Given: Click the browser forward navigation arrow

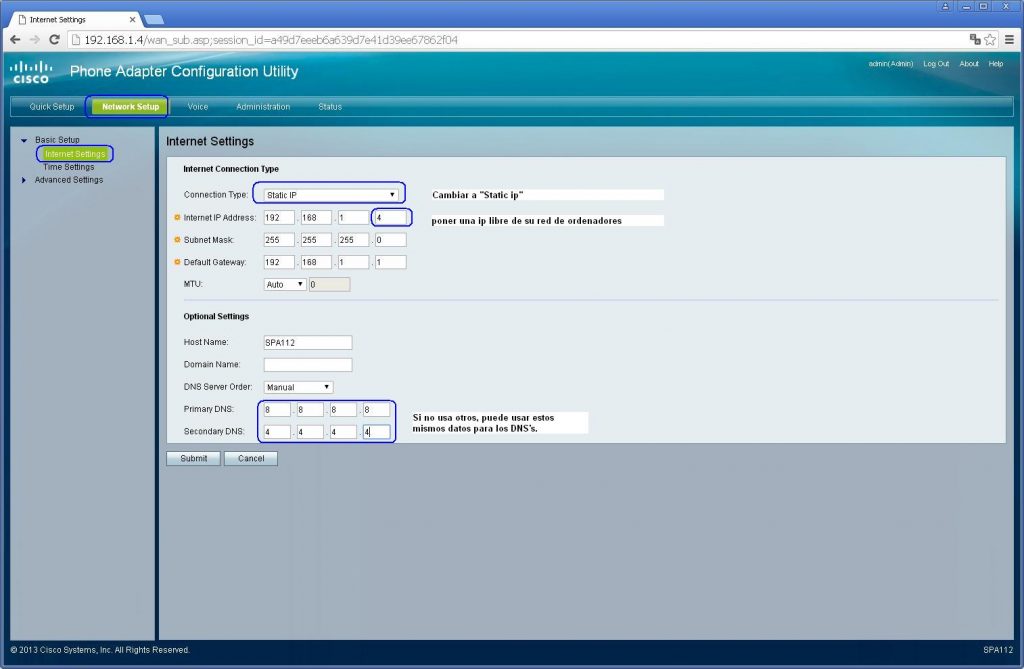Looking at the screenshot, I should [x=37, y=39].
